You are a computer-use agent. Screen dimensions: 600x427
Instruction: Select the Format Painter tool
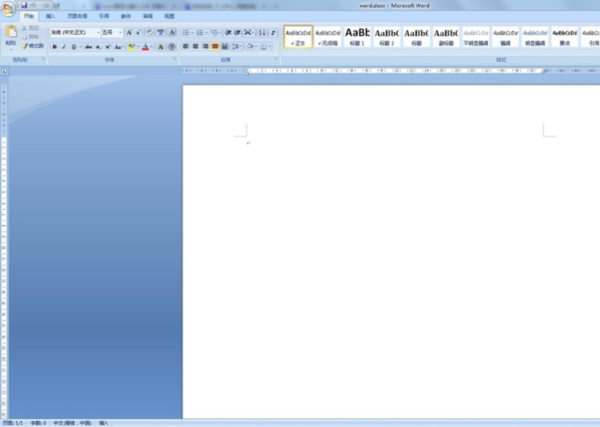pyautogui.click(x=33, y=46)
